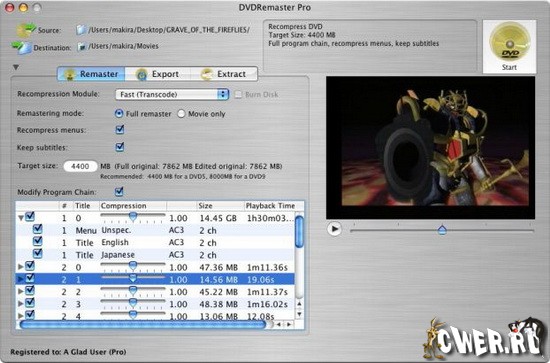550x363 pixels.
Task: Click compression slider for 47.36 MB title
Action: [133, 267]
